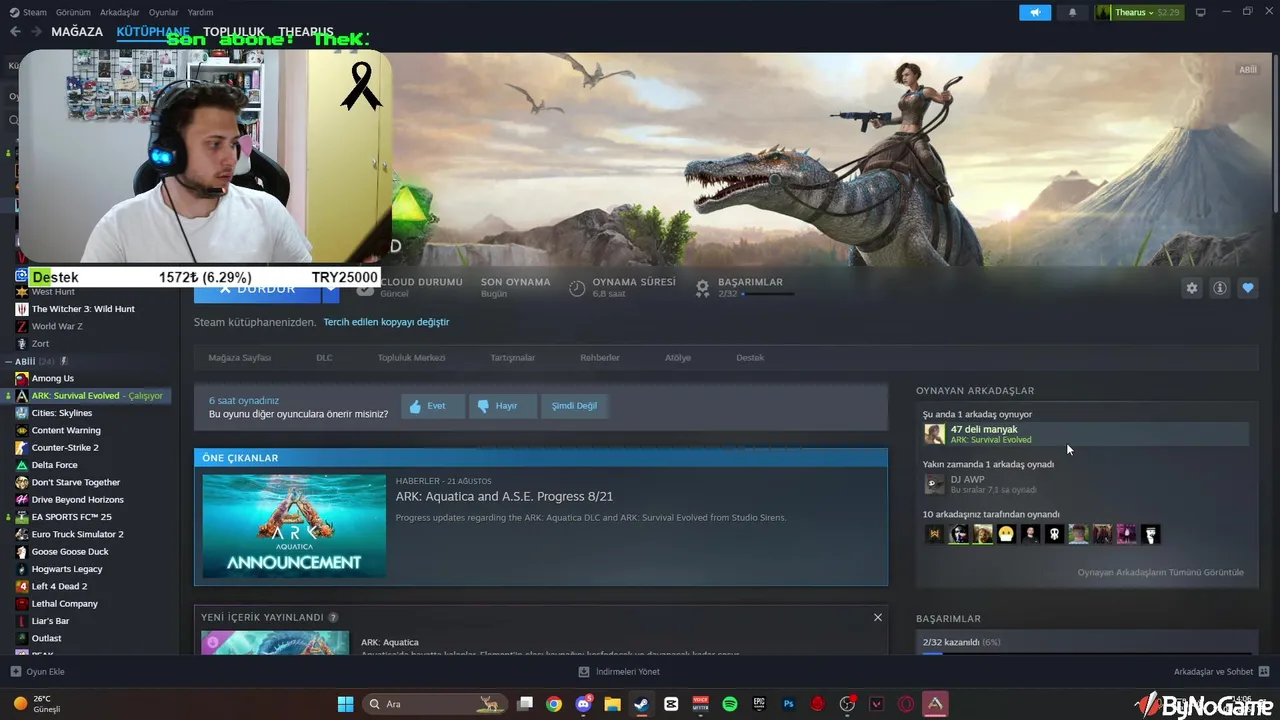The width and height of the screenshot is (1280, 720).
Task: Select Hogwarts Legacy in the library
Action: (67, 569)
